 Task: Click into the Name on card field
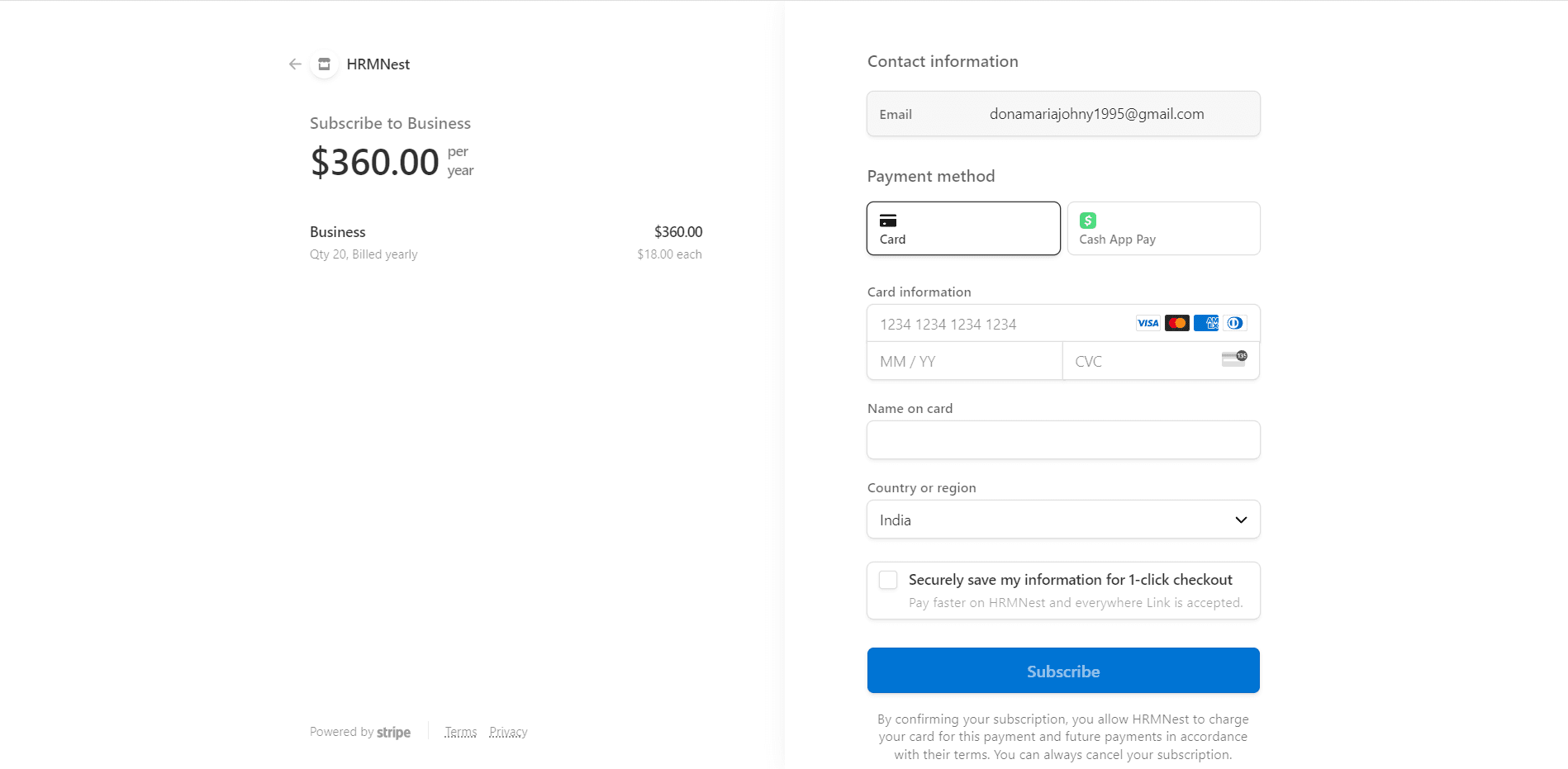[1062, 440]
